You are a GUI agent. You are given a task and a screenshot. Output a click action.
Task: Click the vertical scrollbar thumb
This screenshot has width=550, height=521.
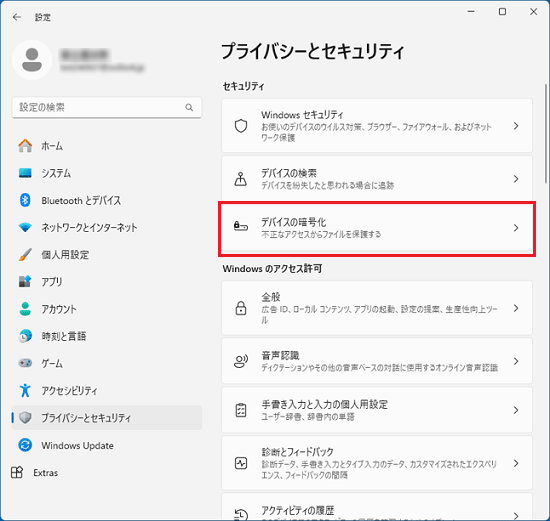click(546, 133)
